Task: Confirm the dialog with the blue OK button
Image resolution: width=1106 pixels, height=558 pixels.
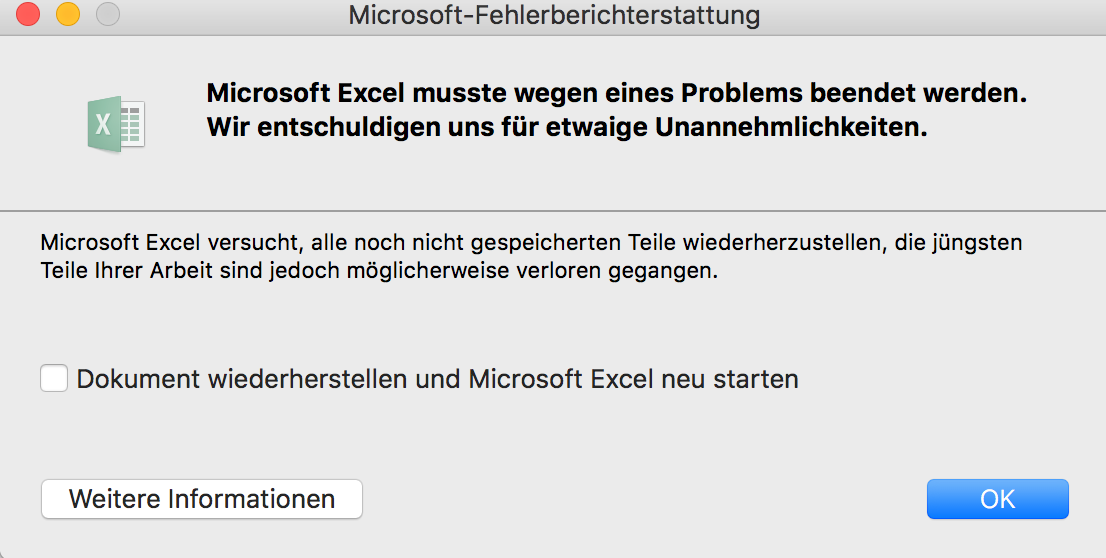Action: point(997,499)
